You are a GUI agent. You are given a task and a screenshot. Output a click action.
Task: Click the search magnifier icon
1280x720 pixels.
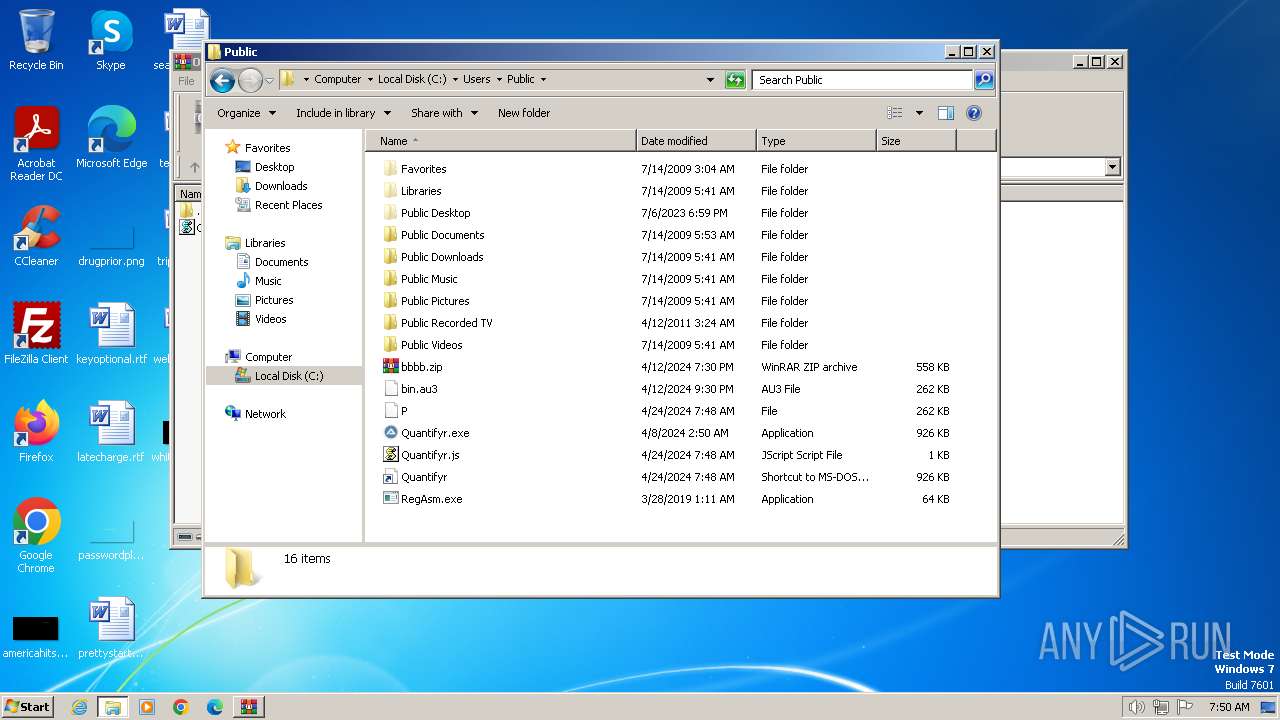pos(984,80)
